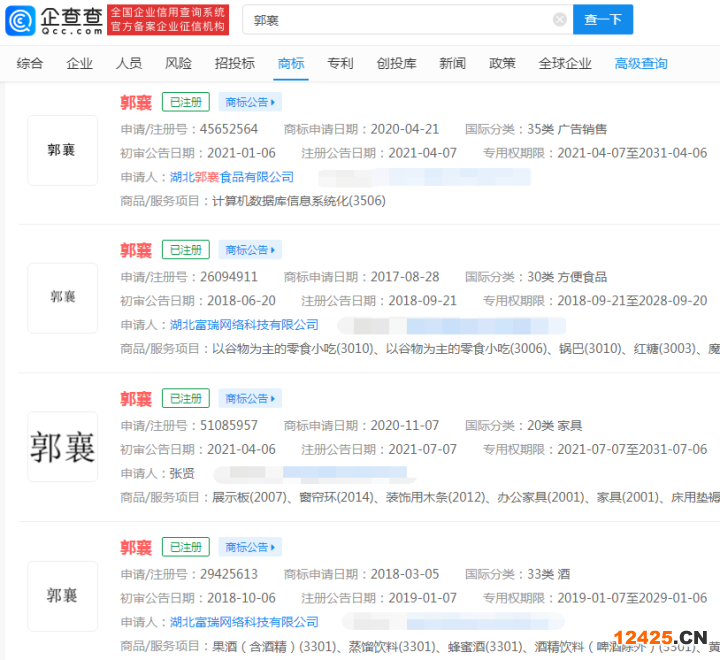Open 商标公告 for registration 26094911
Screen dimensions: 720x660
click(250, 250)
